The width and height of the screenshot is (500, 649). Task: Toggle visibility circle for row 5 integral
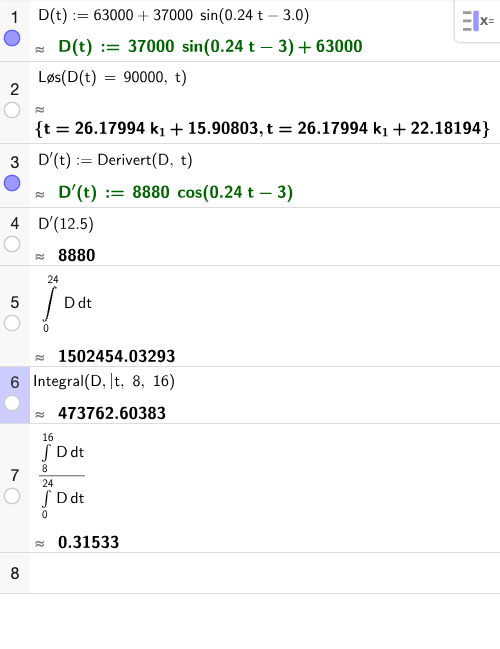tap(12, 323)
